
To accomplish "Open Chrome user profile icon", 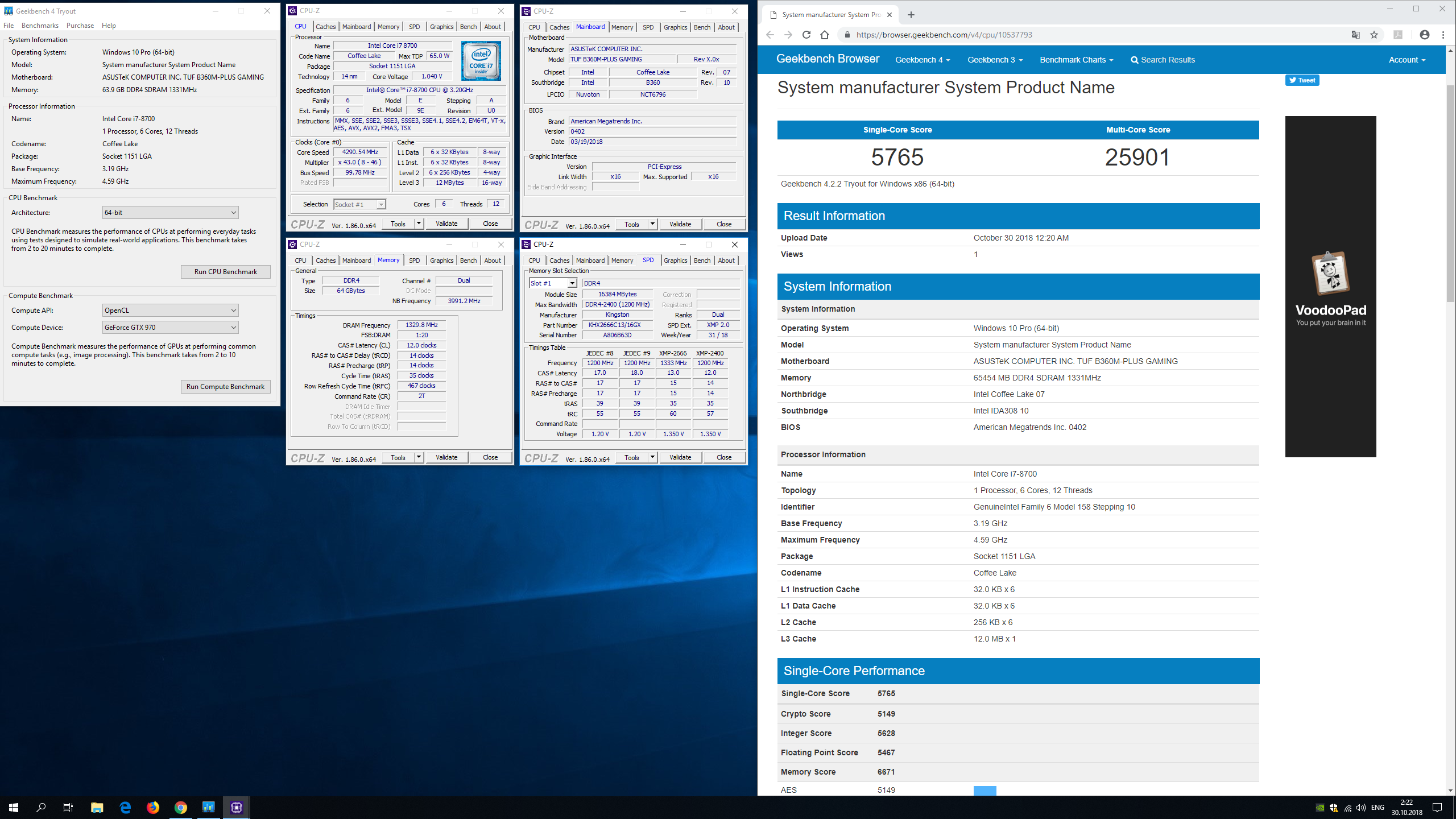I will coord(1424,35).
